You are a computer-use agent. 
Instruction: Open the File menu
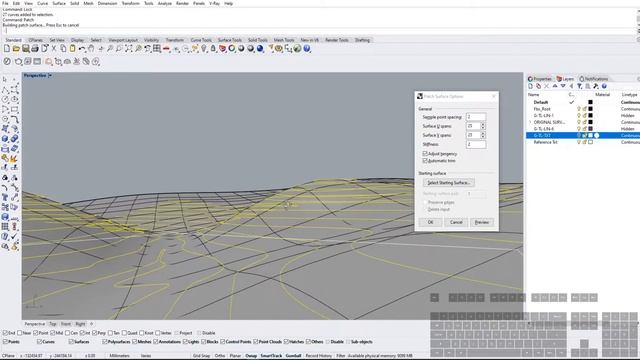tap(5, 3)
